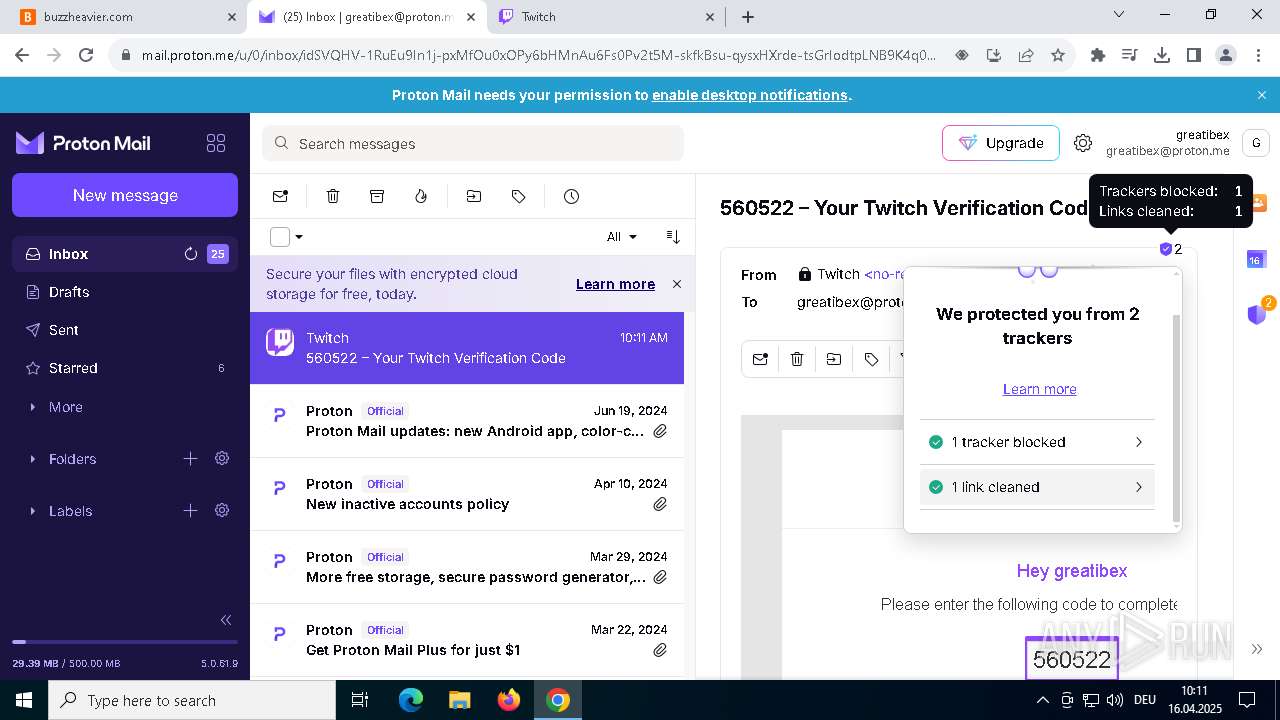The image size is (1280, 720).
Task: Open the All filter dropdown
Action: pos(621,237)
